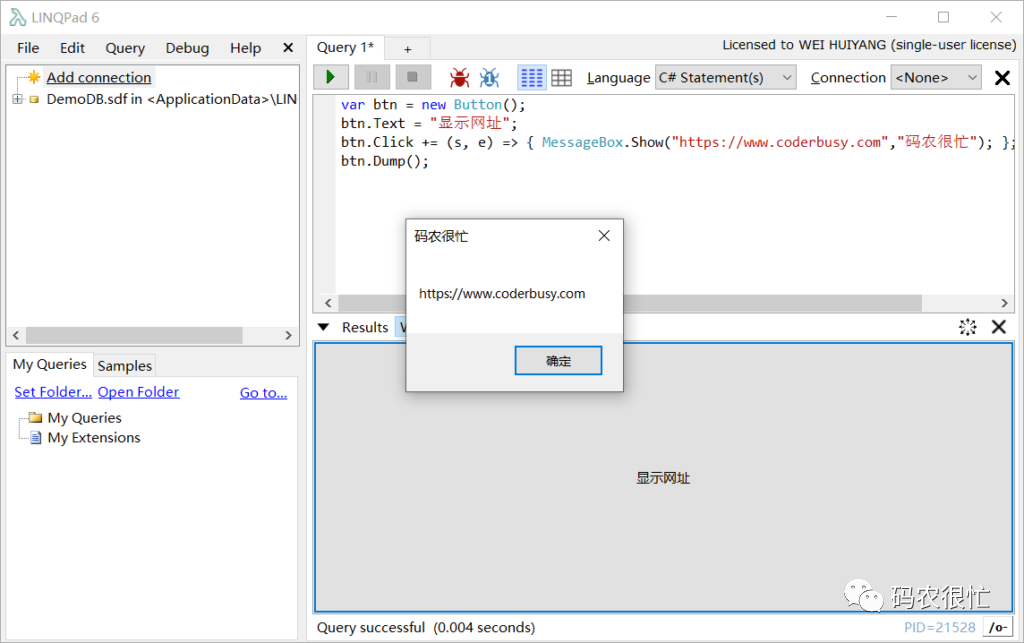1024x643 pixels.
Task: Open the Connection dropdown
Action: tap(936, 78)
